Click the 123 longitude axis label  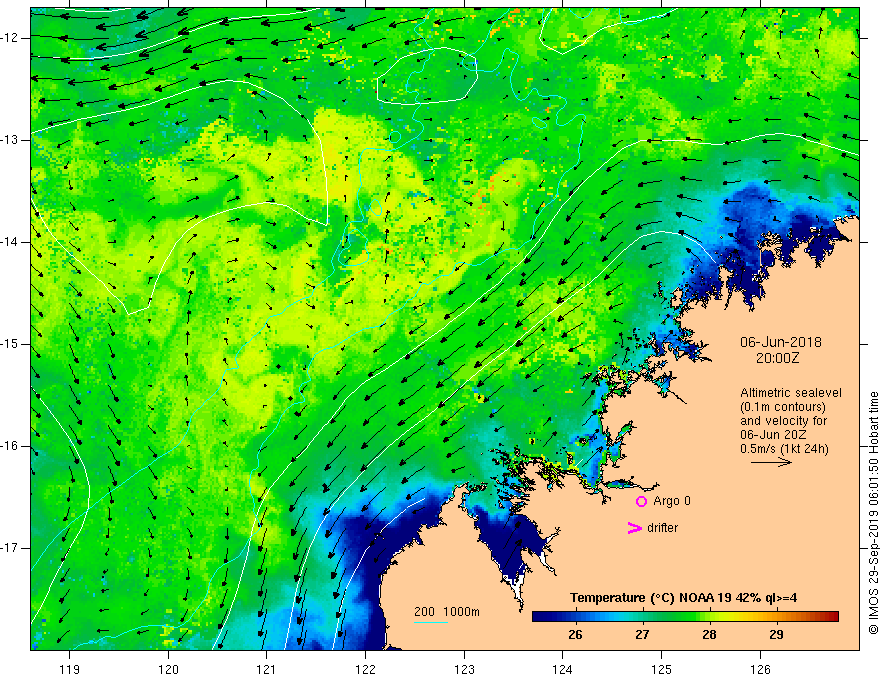tap(464, 669)
